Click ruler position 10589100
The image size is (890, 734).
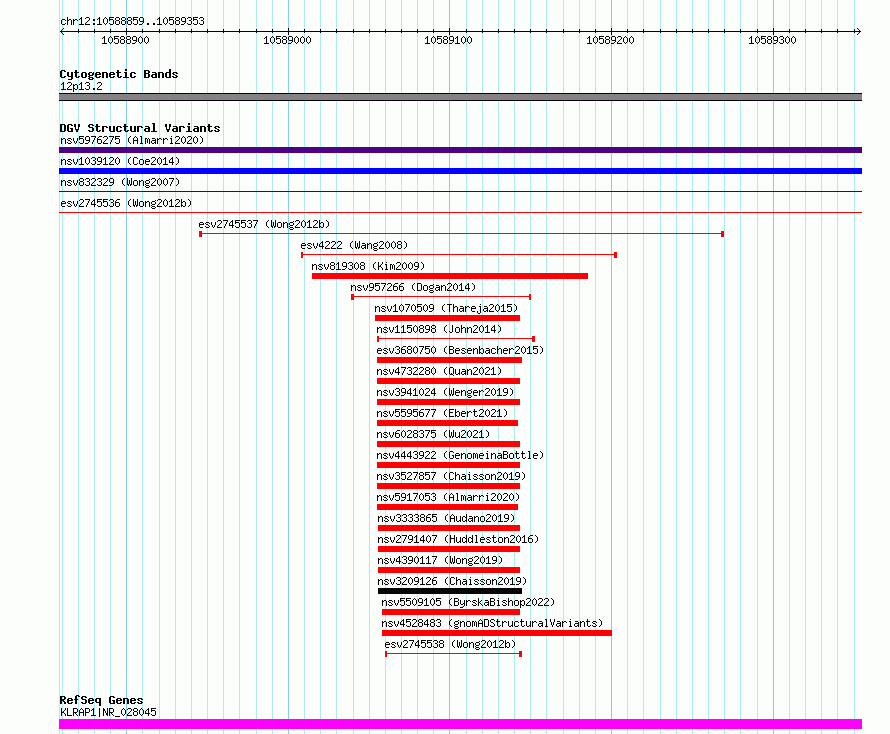point(448,40)
